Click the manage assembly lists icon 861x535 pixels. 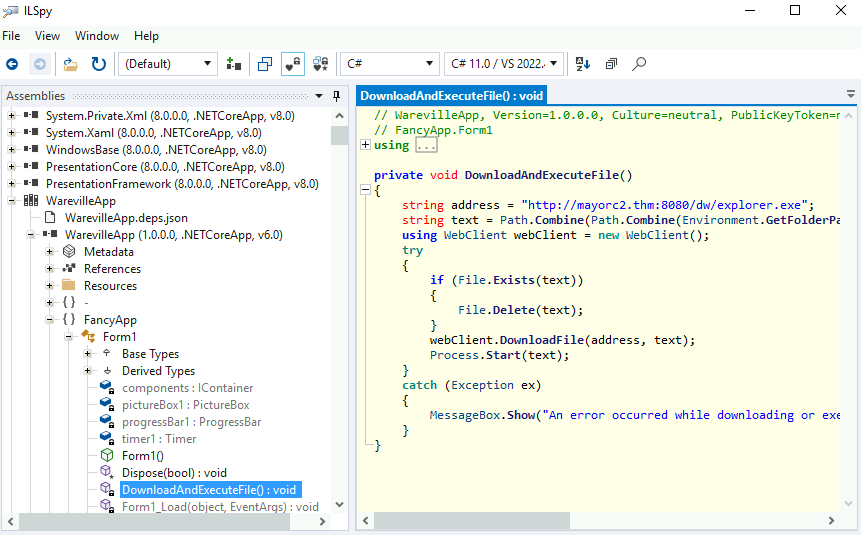tap(234, 64)
